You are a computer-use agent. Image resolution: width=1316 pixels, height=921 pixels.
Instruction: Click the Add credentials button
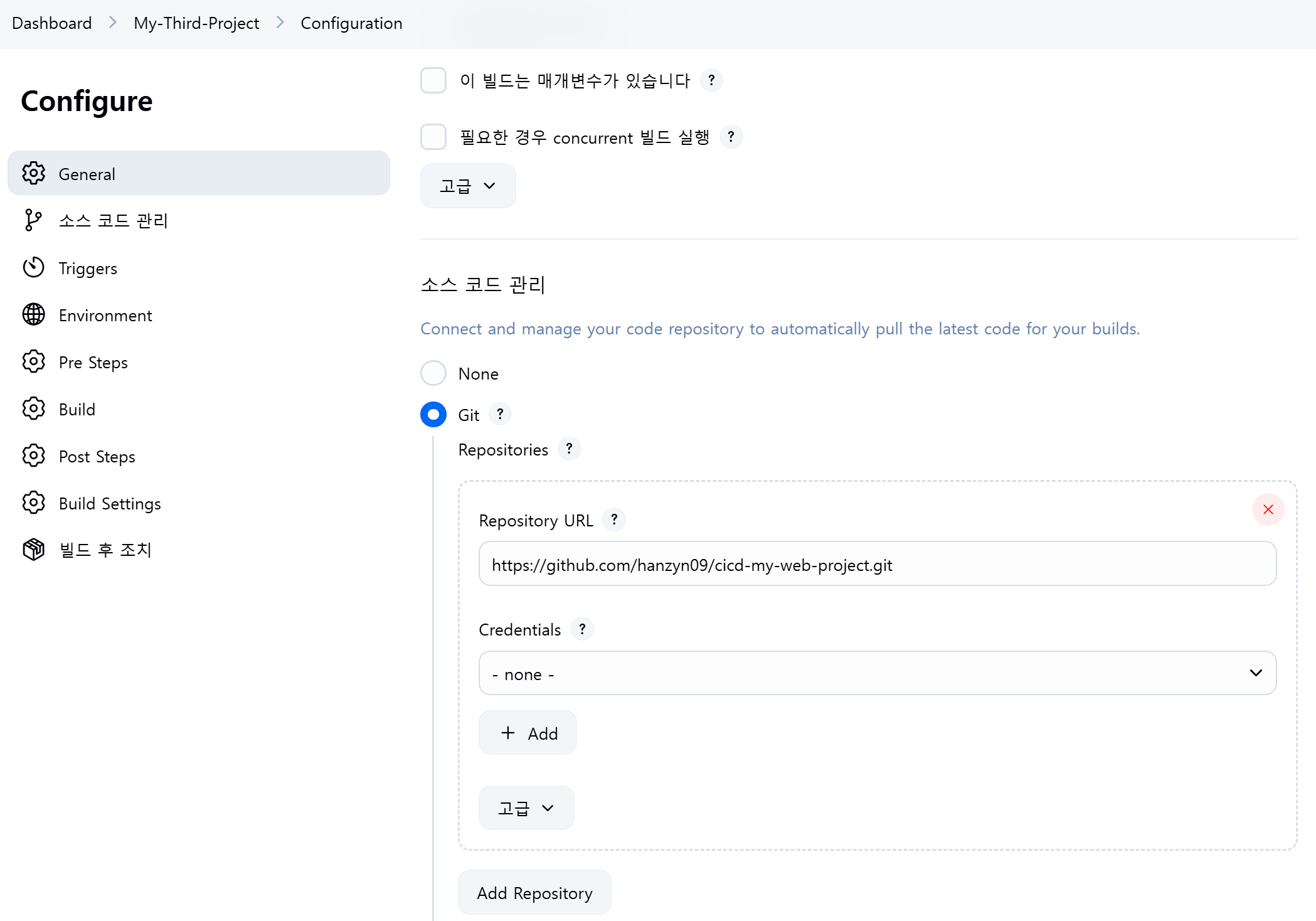coord(528,733)
